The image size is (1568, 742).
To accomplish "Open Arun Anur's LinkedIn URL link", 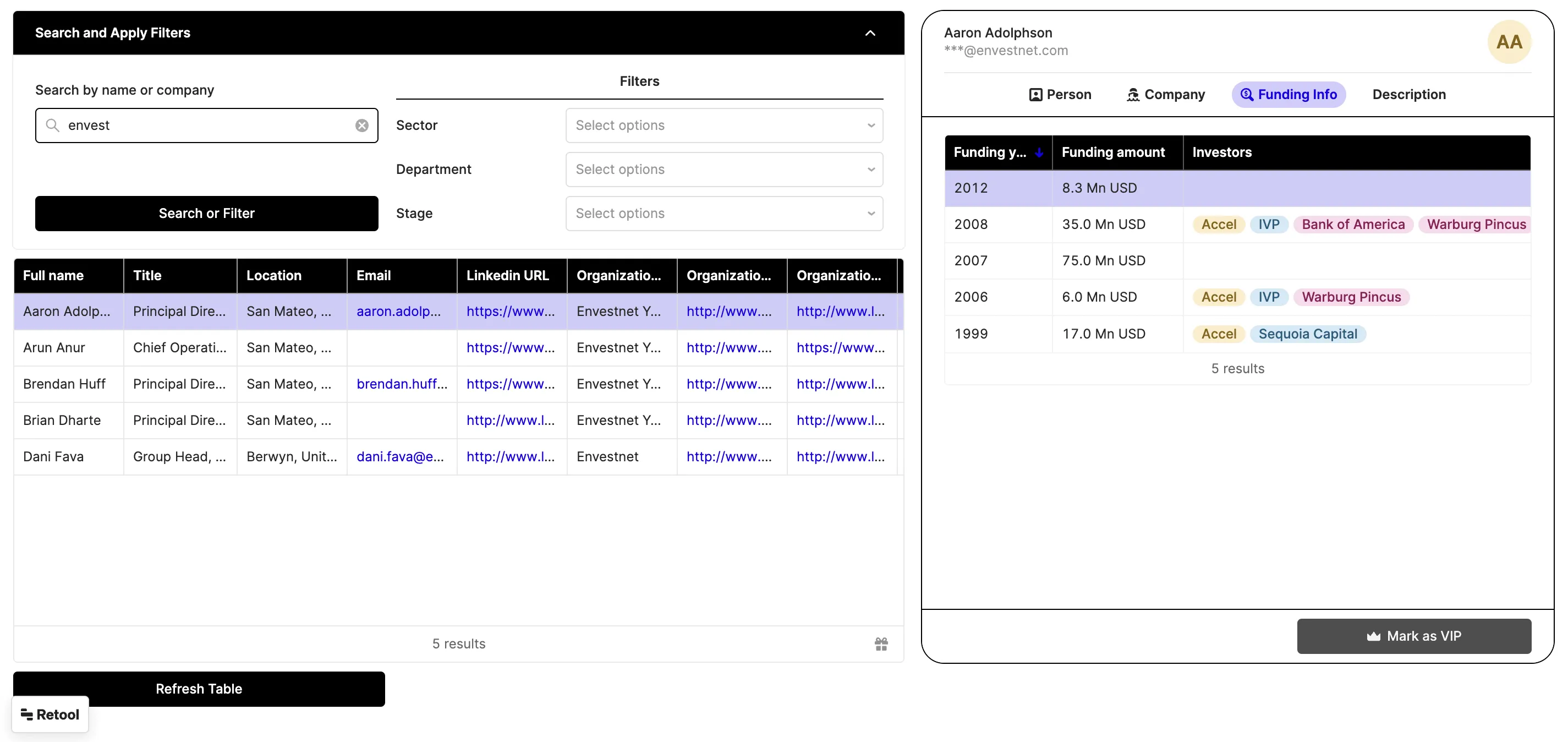I will click(x=510, y=347).
